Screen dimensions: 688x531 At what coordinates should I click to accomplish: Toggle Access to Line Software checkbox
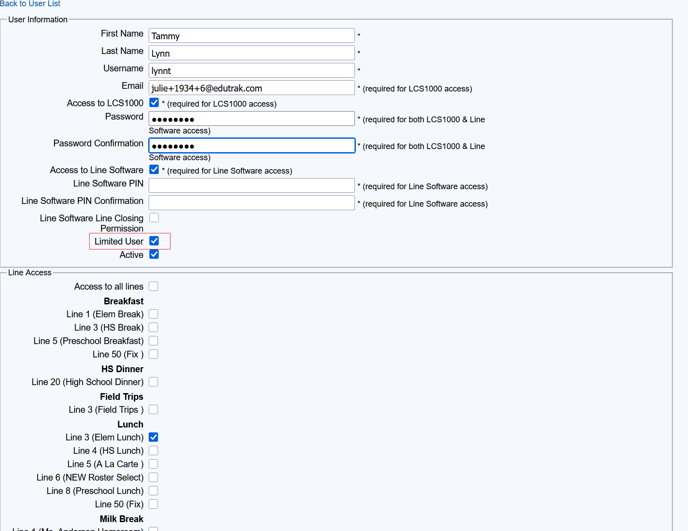tap(154, 170)
